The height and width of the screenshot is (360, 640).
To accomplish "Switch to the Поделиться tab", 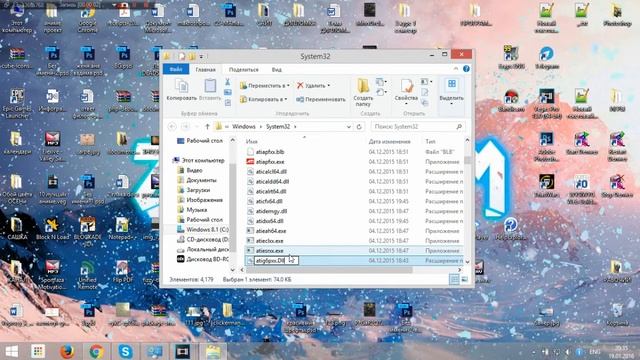I will pos(244,70).
